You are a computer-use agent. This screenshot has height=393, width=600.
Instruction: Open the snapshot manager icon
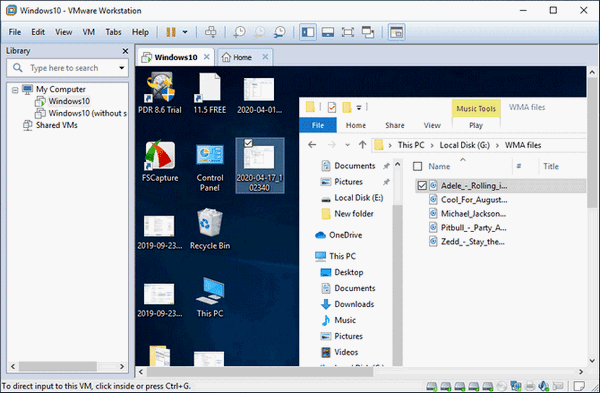(x=280, y=32)
